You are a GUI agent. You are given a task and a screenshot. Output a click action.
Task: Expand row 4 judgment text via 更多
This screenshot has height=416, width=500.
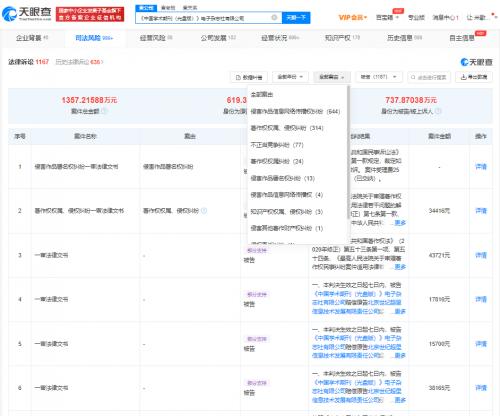pos(400,311)
